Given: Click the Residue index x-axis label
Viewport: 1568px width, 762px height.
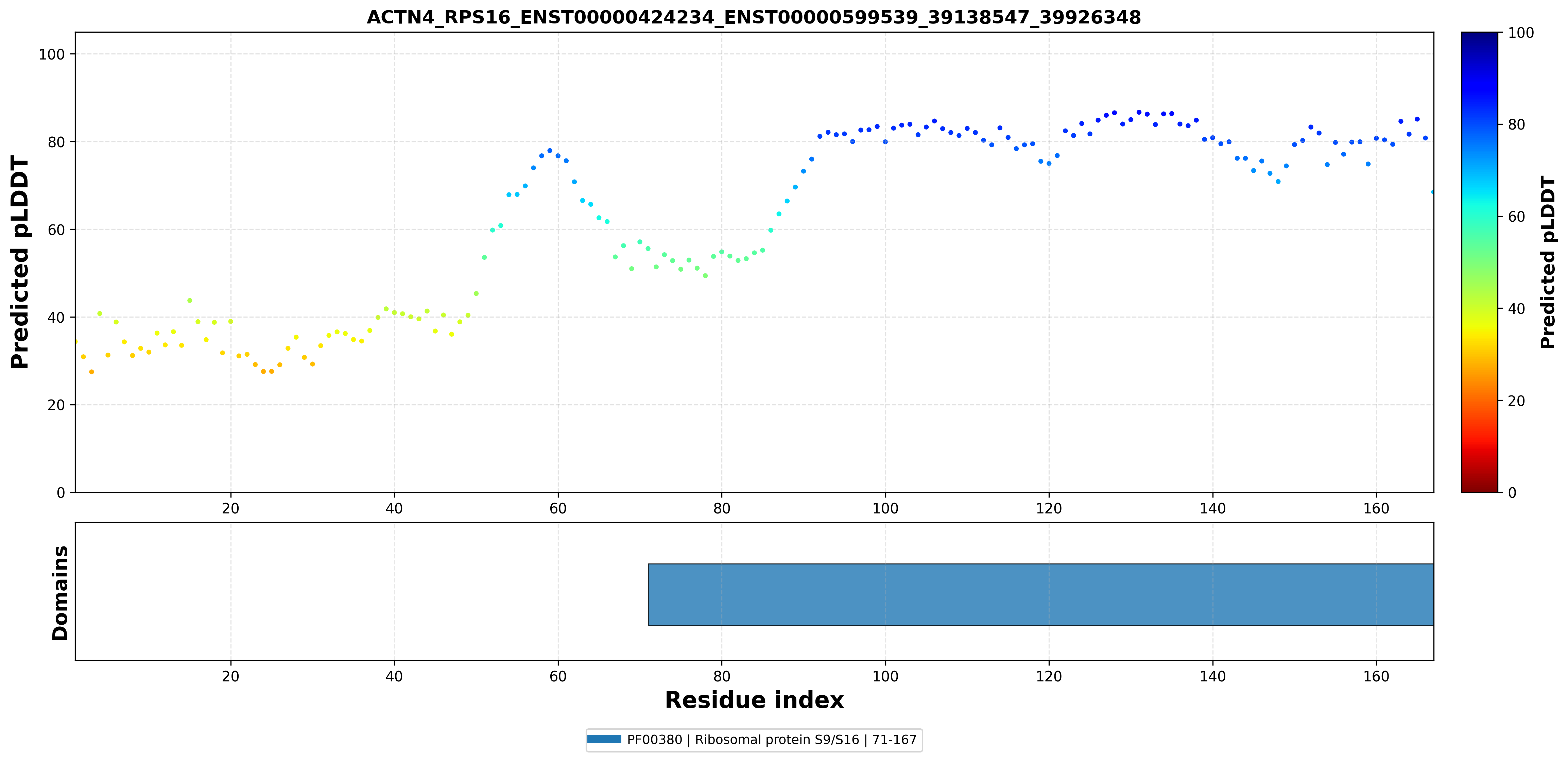Looking at the screenshot, I should [754, 700].
